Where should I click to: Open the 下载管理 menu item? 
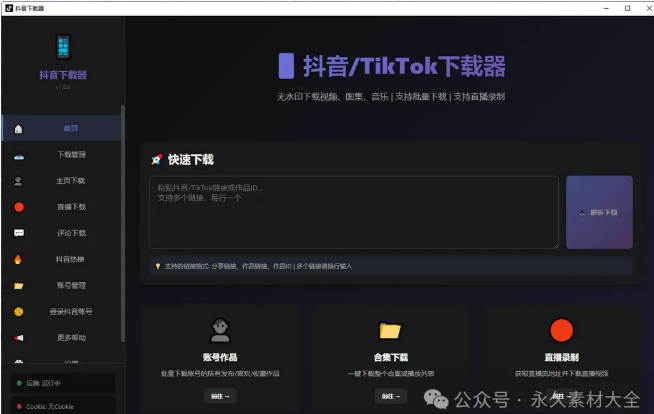(71, 155)
